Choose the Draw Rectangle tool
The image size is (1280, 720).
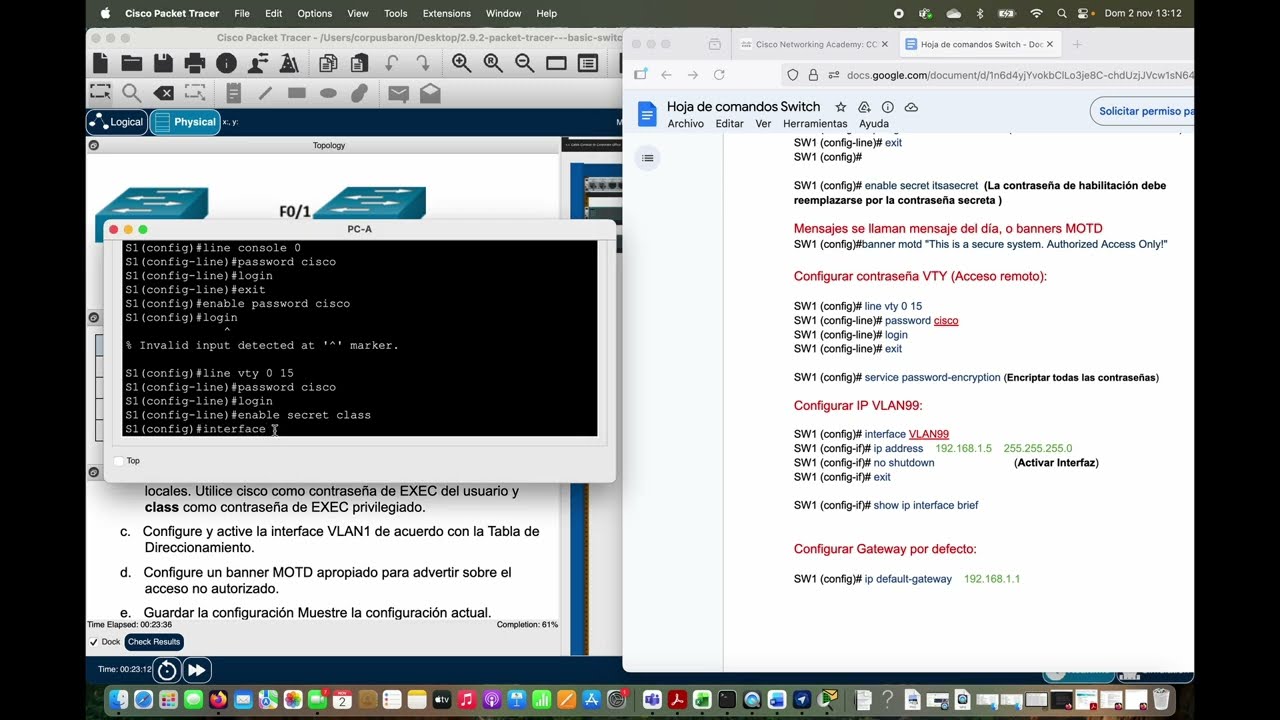coord(297,93)
